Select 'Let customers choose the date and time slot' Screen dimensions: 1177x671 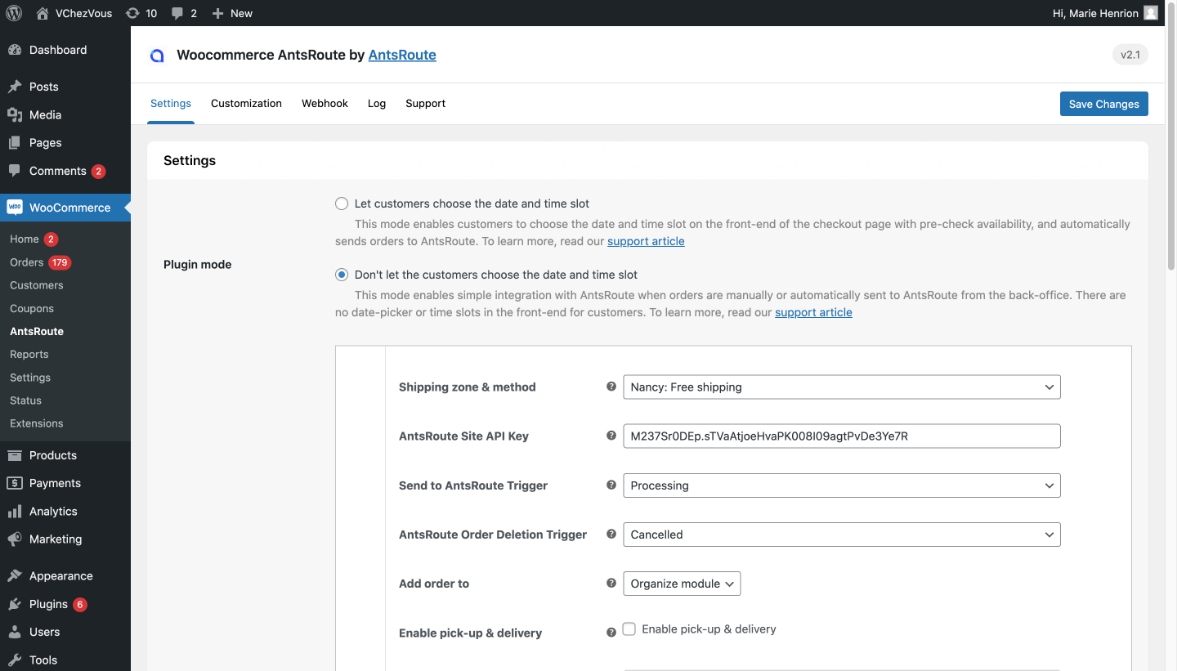tap(342, 203)
